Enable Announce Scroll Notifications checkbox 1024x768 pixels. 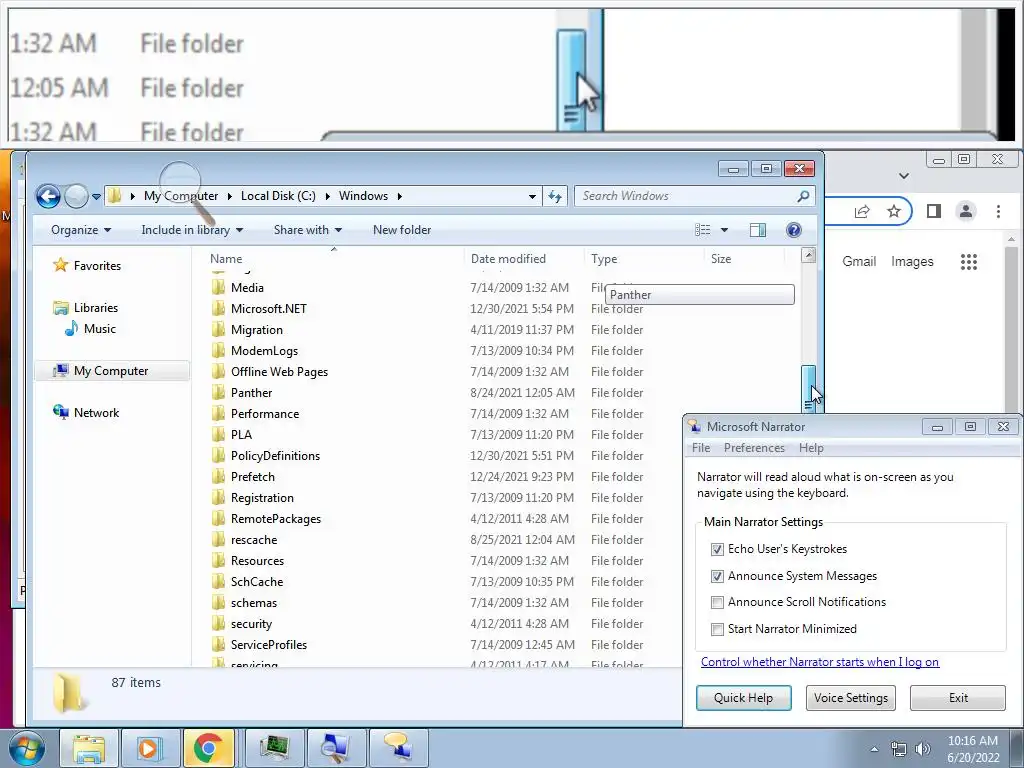pyautogui.click(x=717, y=602)
